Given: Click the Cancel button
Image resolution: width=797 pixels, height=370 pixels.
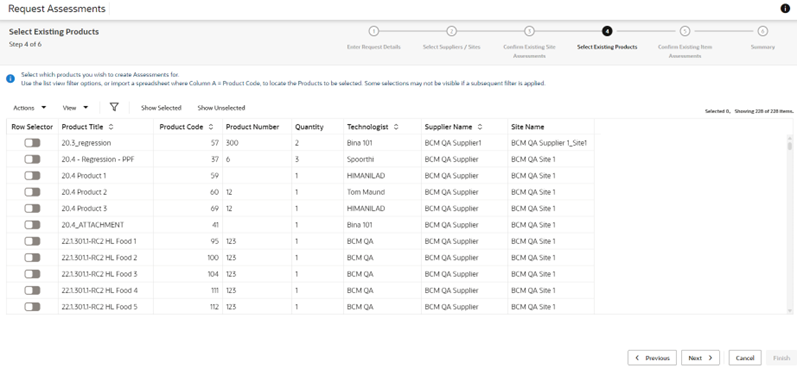Looking at the screenshot, I should (x=745, y=358).
